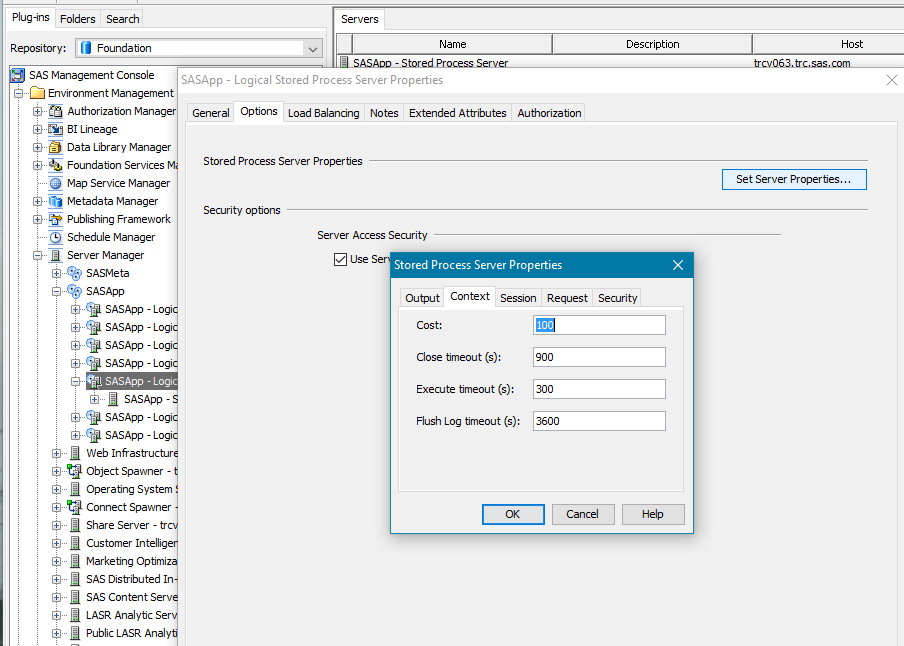Toggle the Use Server Access Security checkbox
The image size is (904, 646).
pos(340,259)
